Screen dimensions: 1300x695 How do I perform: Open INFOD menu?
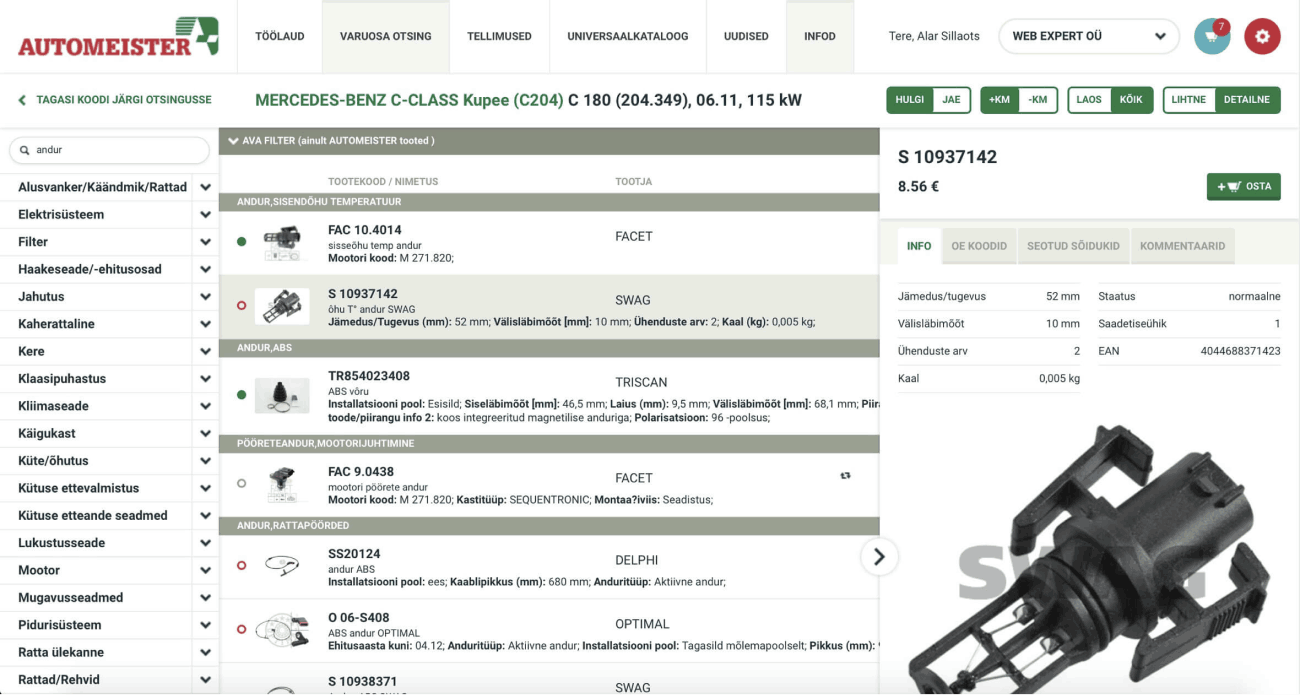point(820,37)
